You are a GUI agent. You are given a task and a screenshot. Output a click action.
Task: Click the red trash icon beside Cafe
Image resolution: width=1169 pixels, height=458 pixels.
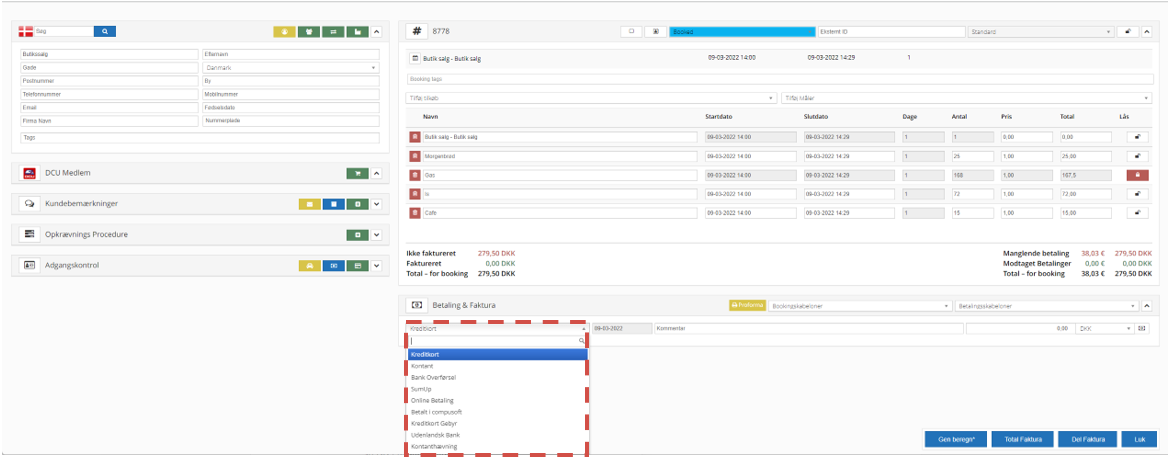pyautogui.click(x=415, y=213)
